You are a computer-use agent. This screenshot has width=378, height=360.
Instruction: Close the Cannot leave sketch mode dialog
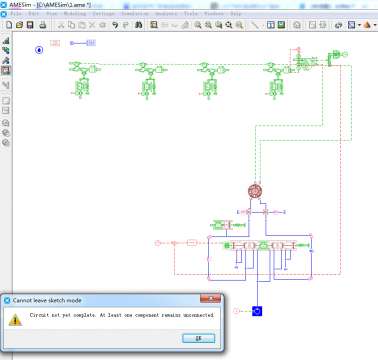pos(210,299)
